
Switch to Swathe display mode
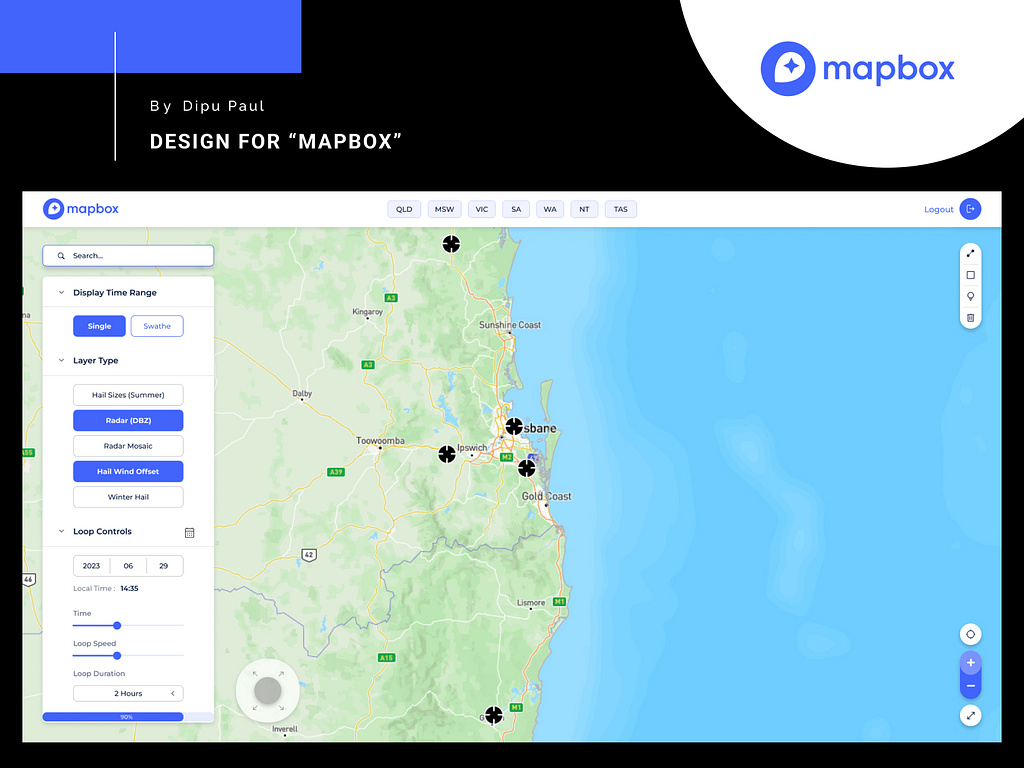point(156,326)
